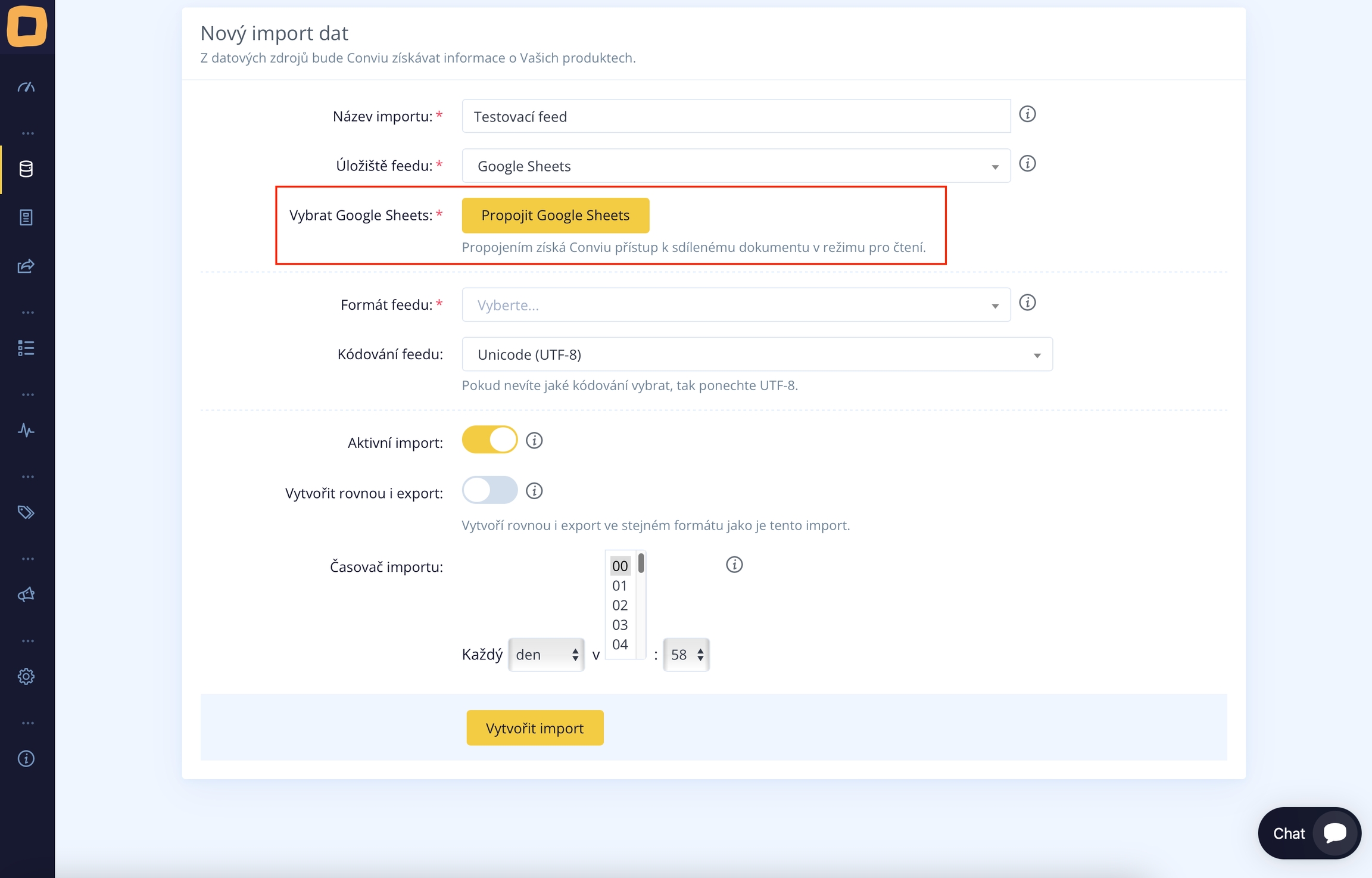Open the document list sidebar icon

(x=26, y=217)
